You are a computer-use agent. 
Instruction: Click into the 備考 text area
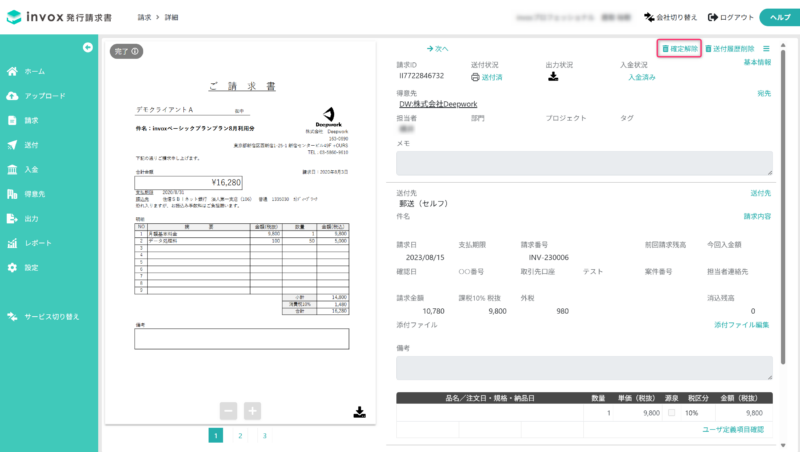coord(584,368)
